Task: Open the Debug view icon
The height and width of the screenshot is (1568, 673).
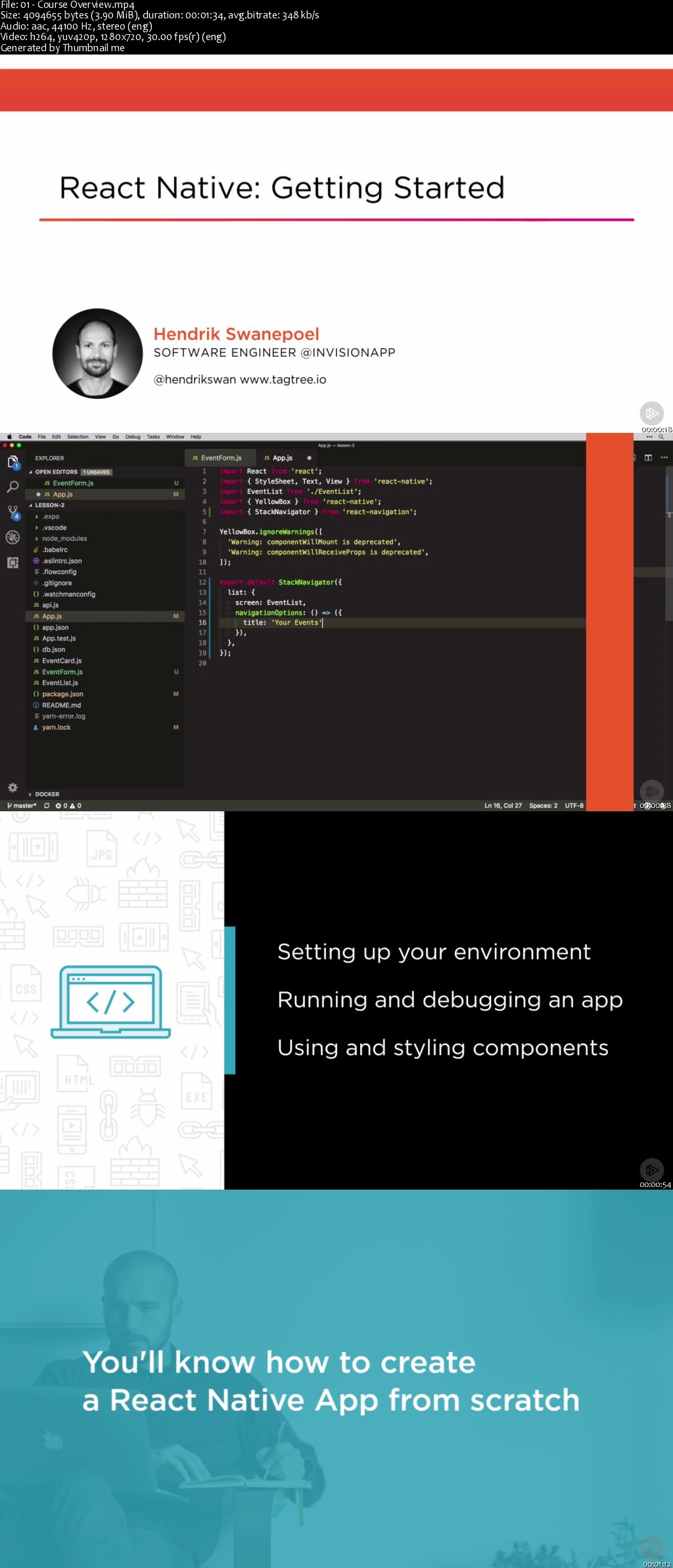Action: click(x=12, y=537)
